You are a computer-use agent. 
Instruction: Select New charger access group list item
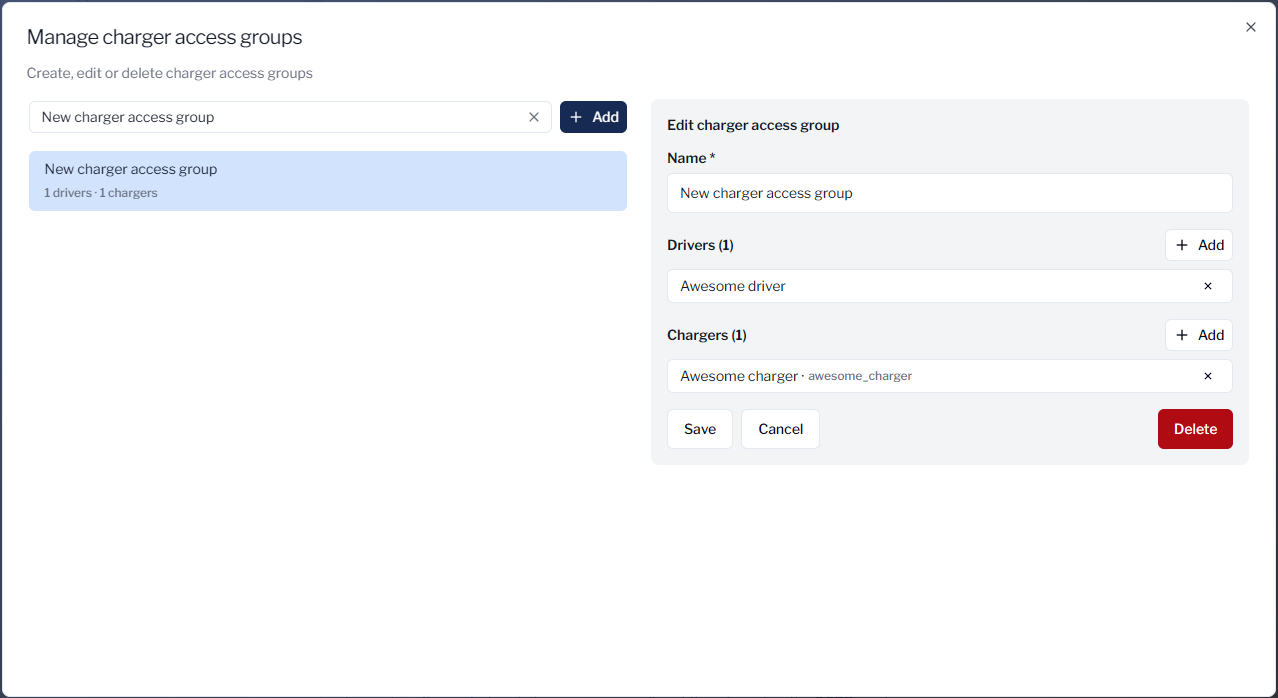pos(327,180)
